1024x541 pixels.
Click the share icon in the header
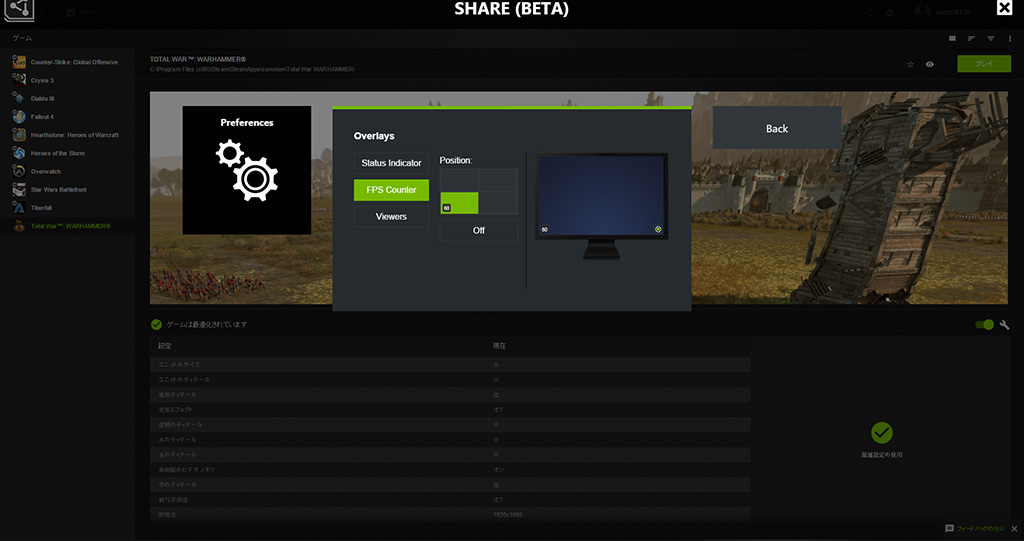click(x=868, y=12)
